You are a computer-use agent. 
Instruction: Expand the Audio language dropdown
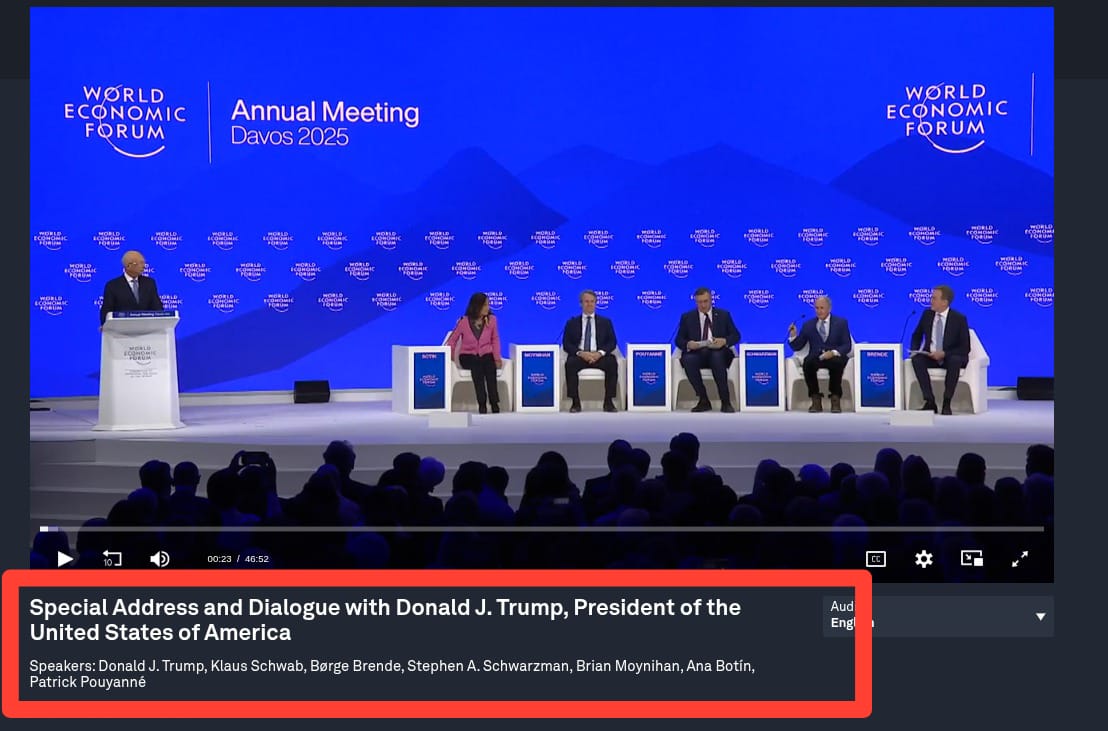1039,616
